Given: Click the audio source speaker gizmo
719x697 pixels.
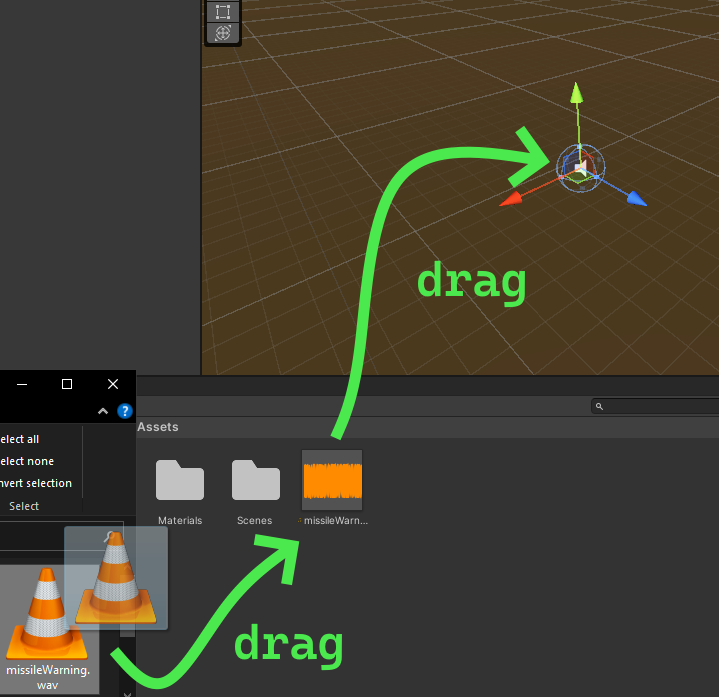Looking at the screenshot, I should tap(579, 167).
